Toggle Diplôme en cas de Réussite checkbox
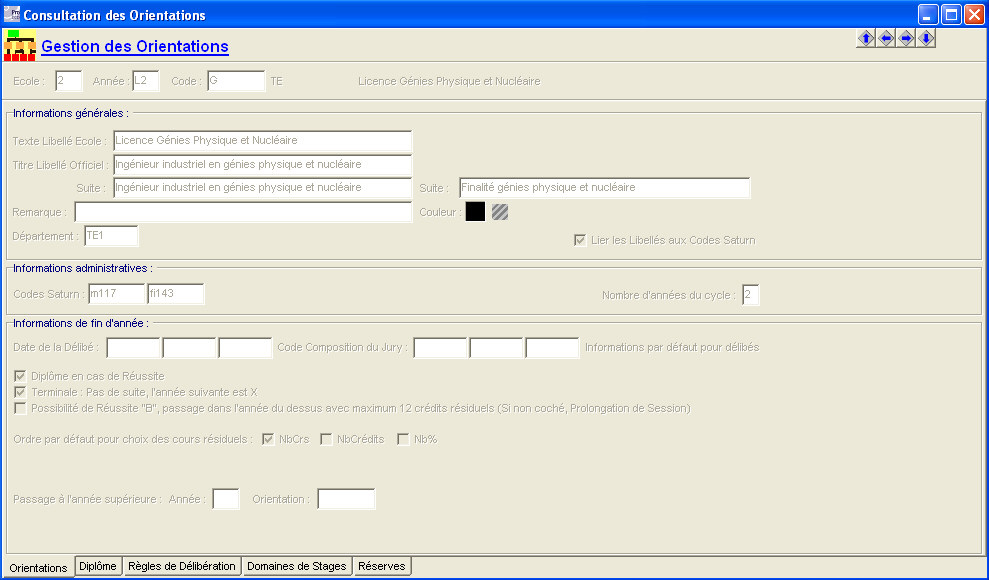 [20, 376]
